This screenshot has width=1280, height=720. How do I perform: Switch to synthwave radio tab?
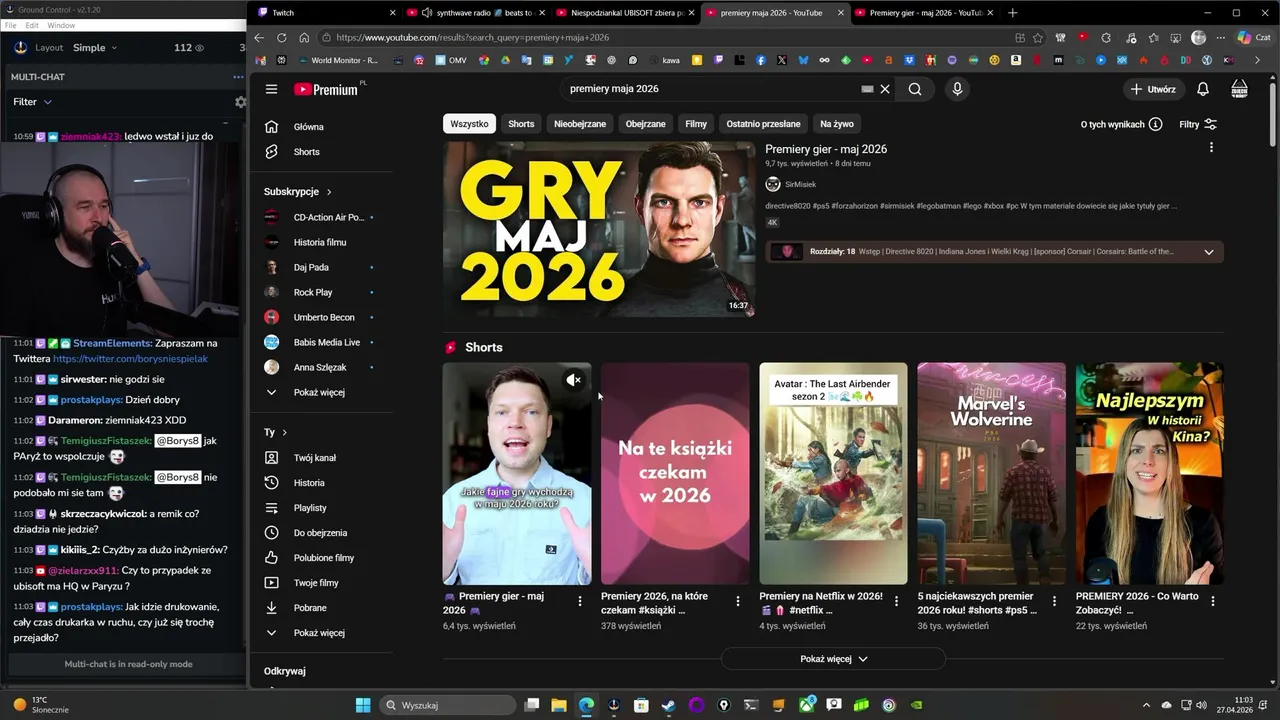click(x=475, y=13)
